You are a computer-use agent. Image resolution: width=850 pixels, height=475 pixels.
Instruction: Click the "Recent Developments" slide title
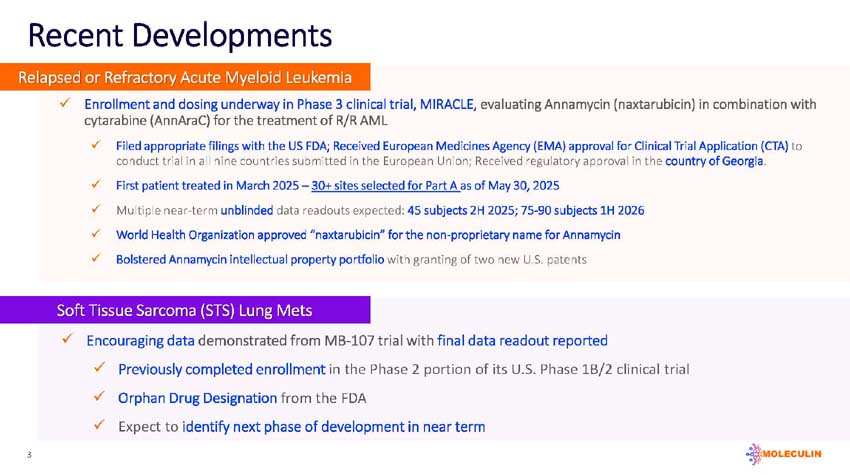180,35
